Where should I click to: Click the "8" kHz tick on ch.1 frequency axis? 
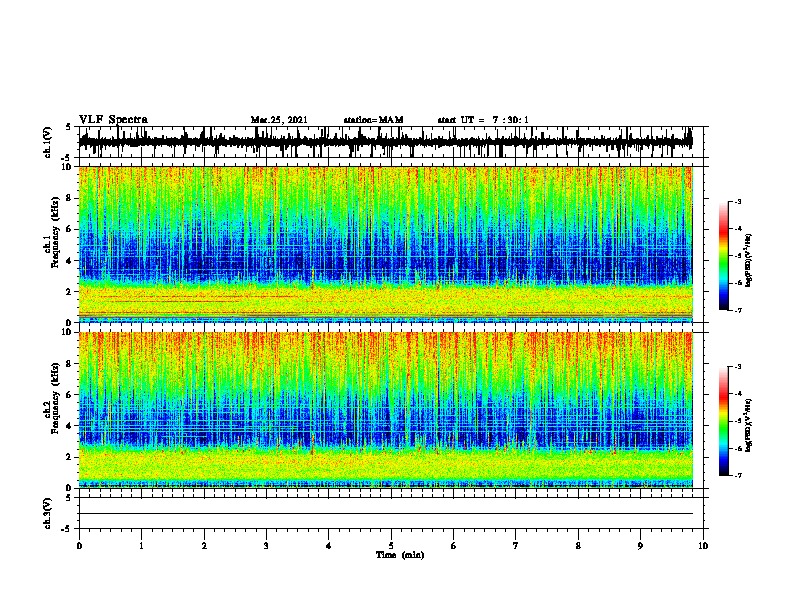click(x=69, y=198)
